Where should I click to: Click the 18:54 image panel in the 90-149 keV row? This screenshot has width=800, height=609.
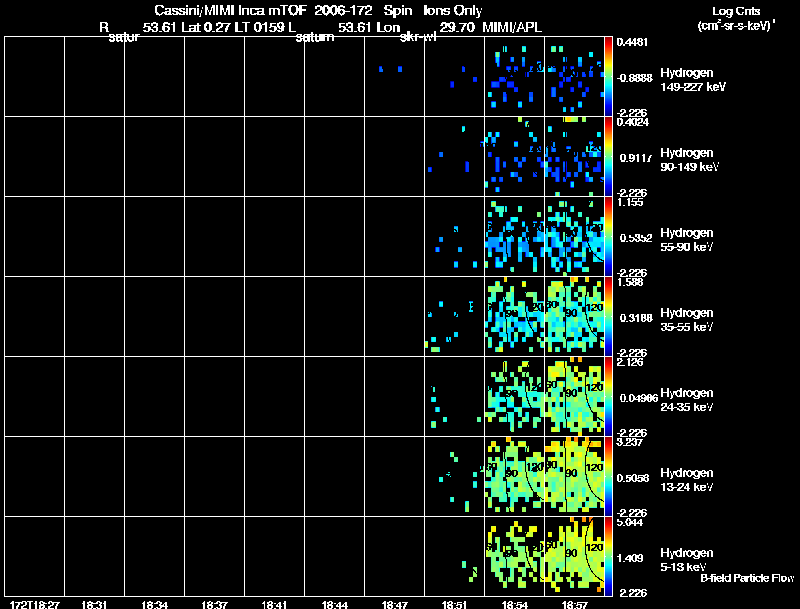point(514,156)
